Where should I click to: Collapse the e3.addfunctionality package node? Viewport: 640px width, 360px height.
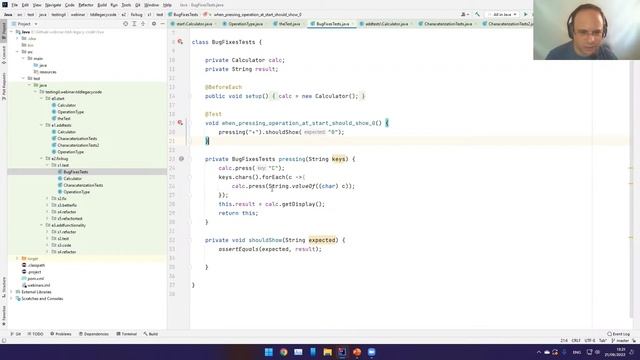pyautogui.click(x=42, y=225)
